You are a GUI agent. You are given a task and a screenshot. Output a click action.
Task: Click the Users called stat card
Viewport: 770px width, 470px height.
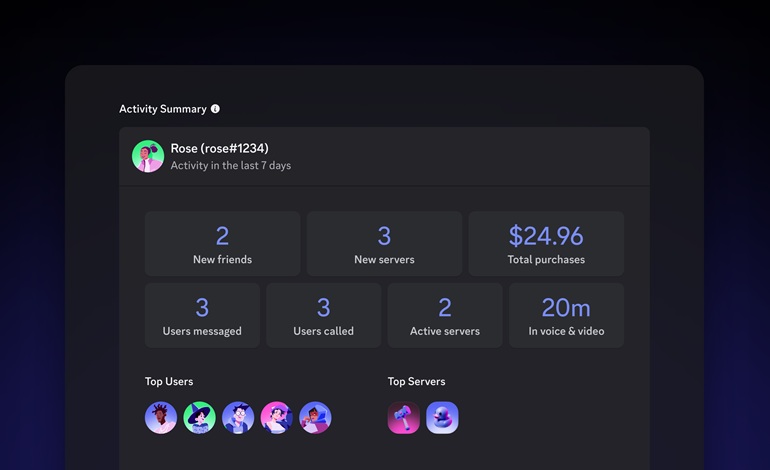point(323,315)
